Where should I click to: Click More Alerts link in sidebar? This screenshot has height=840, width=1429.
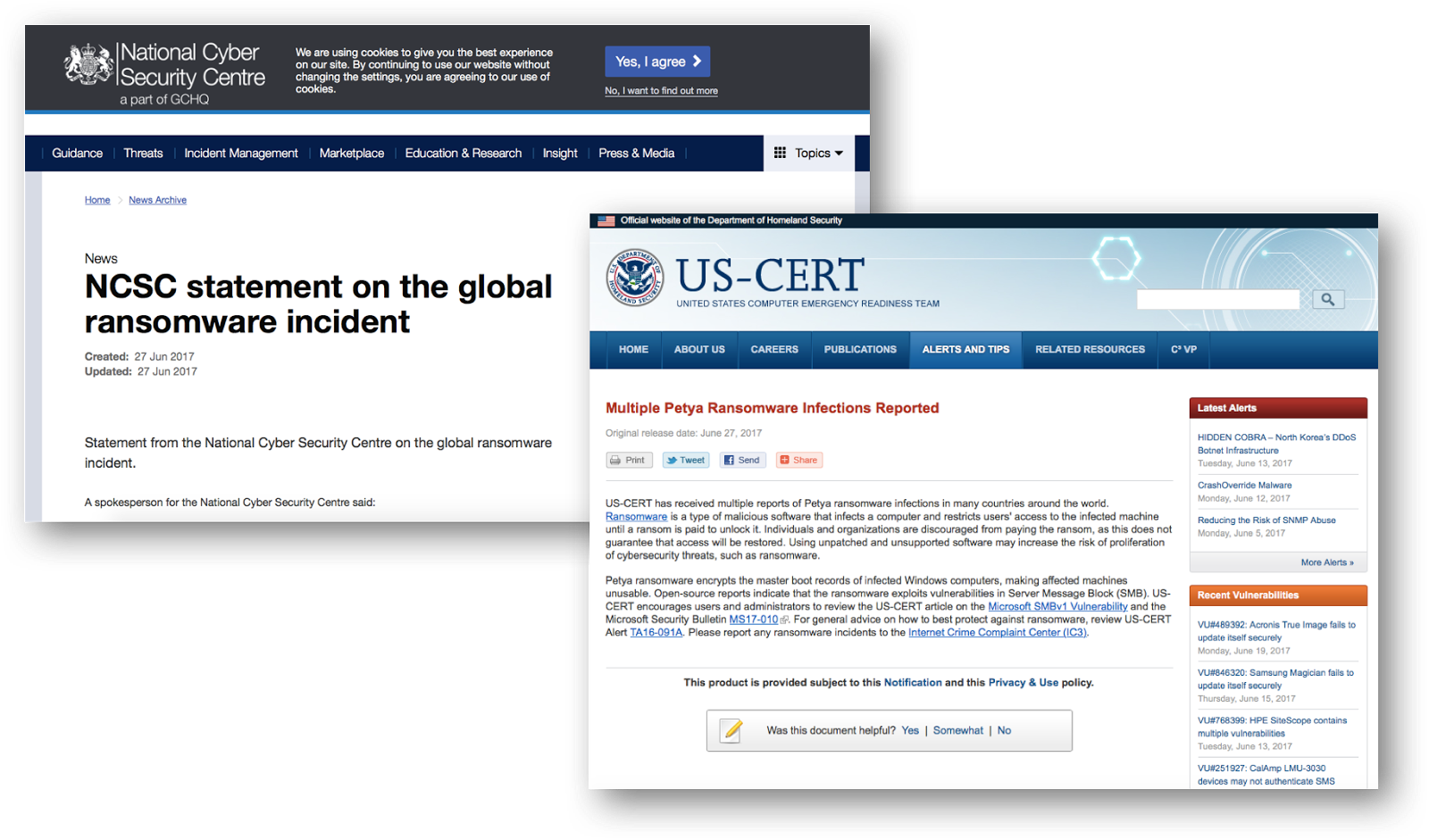click(1326, 562)
